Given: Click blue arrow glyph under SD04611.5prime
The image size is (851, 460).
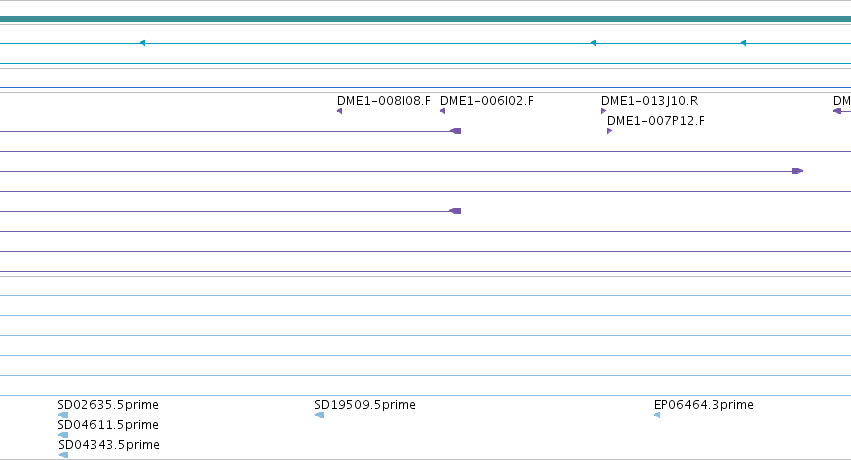Looking at the screenshot, I should point(63,435).
